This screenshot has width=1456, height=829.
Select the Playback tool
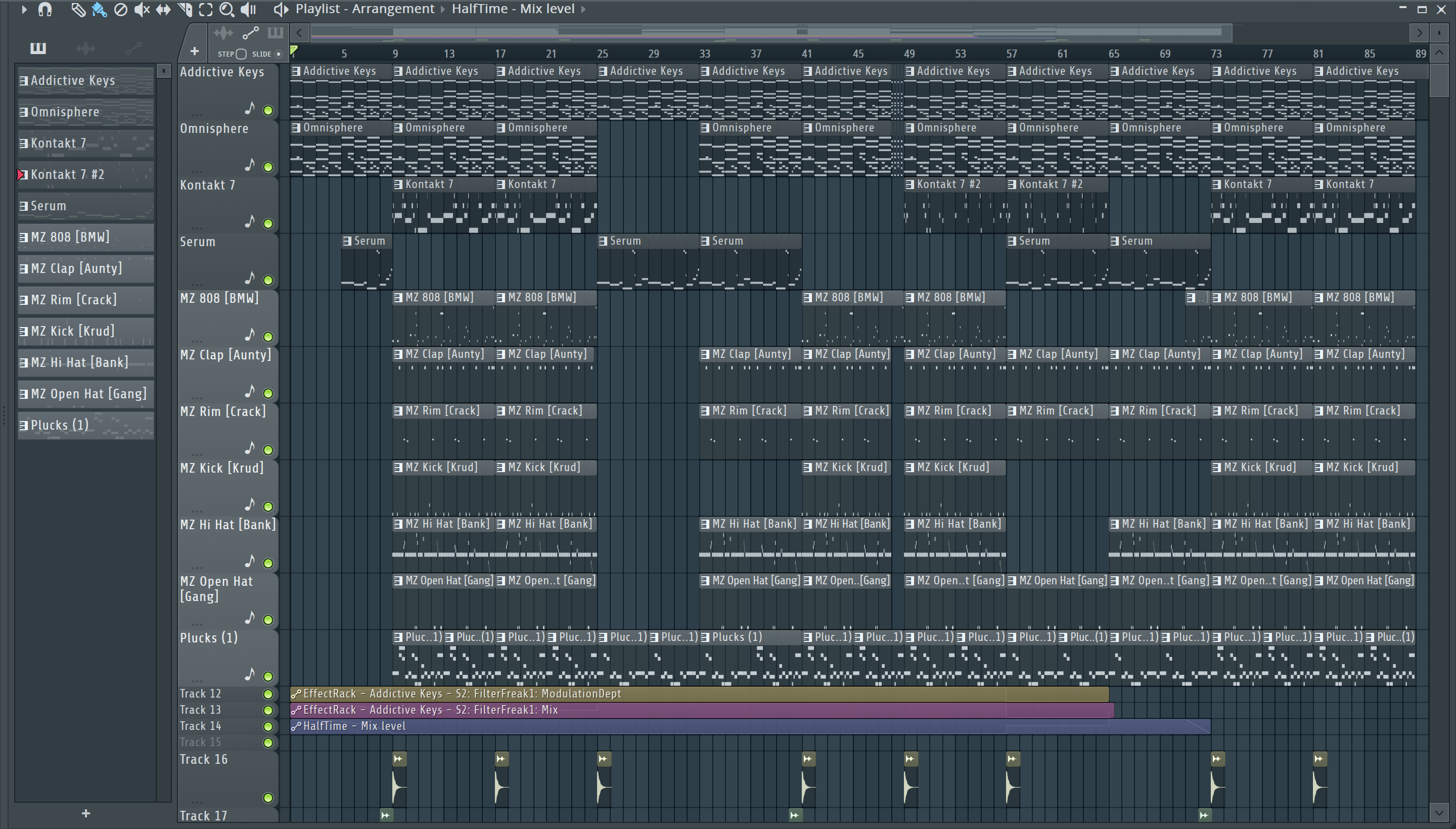point(248,9)
